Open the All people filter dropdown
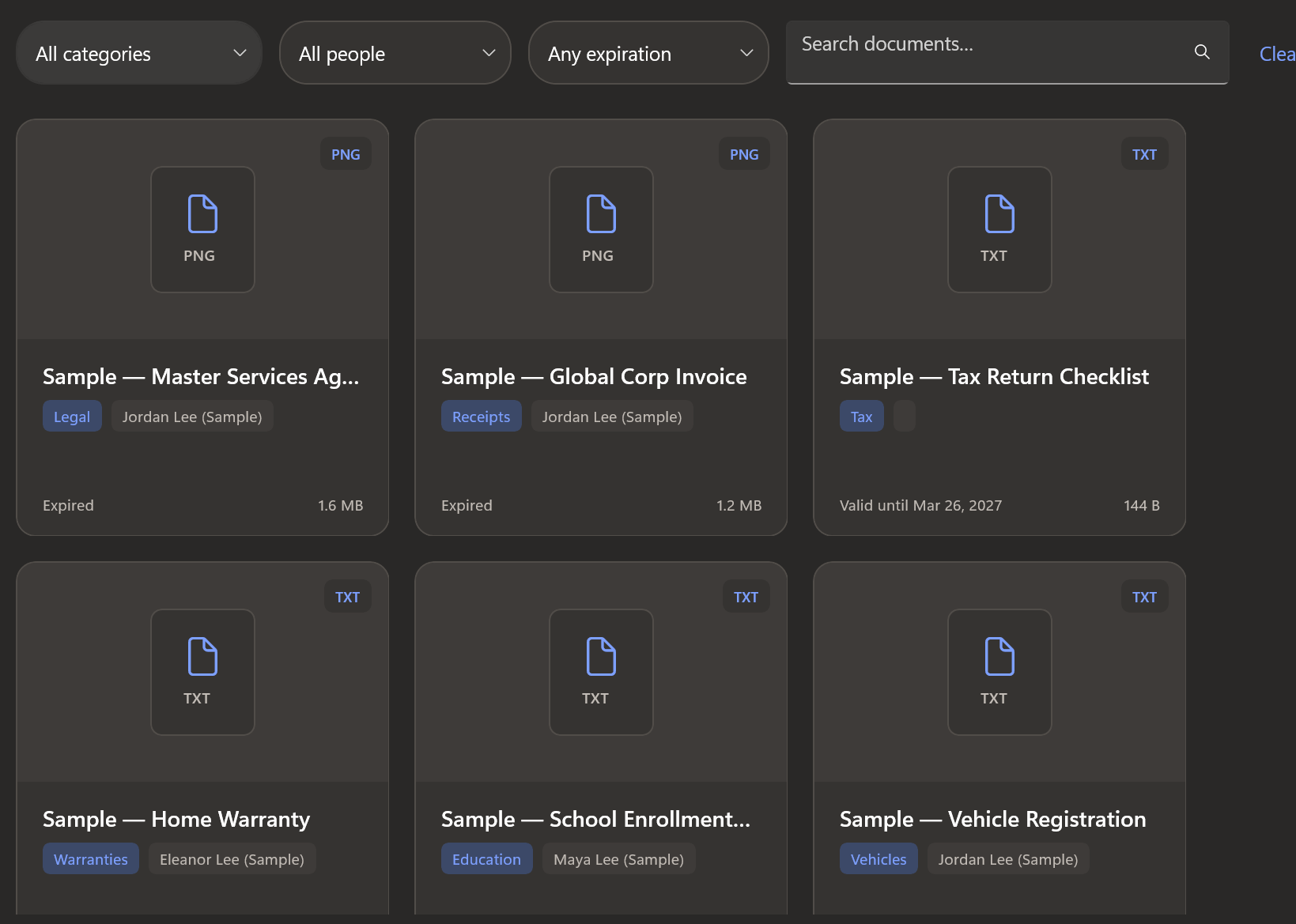Image resolution: width=1296 pixels, height=924 pixels. [395, 53]
